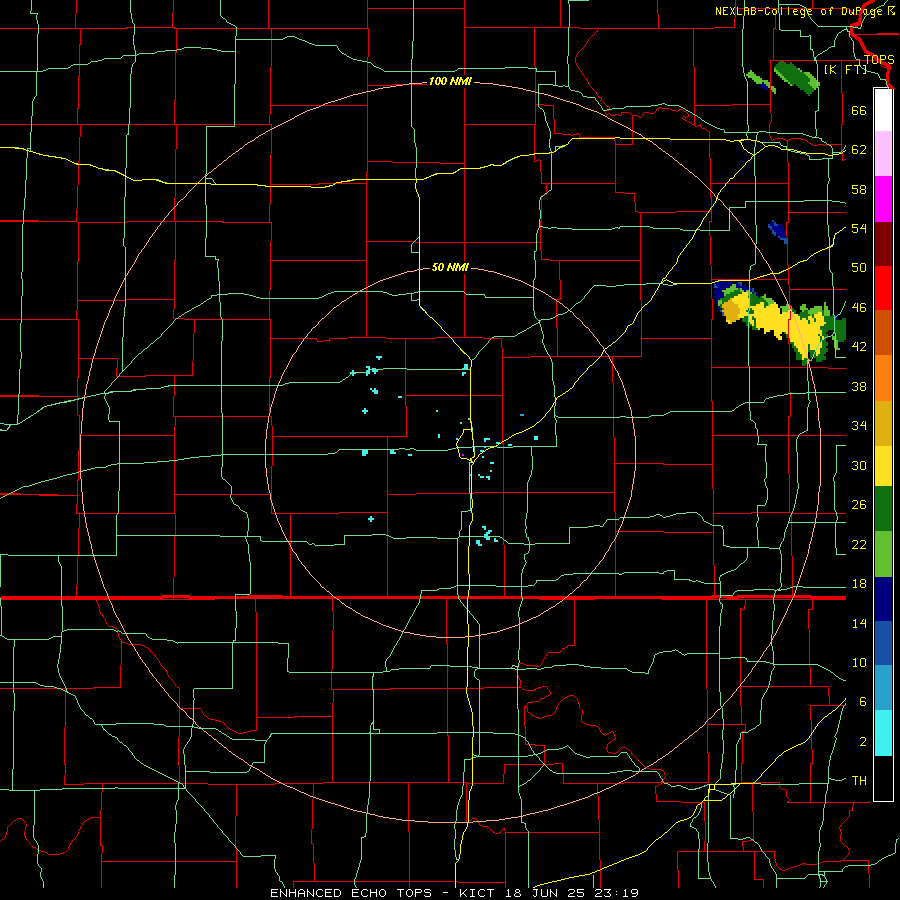Click the '34' scale label
Image resolution: width=900 pixels, height=900 pixels.
[x=859, y=426]
